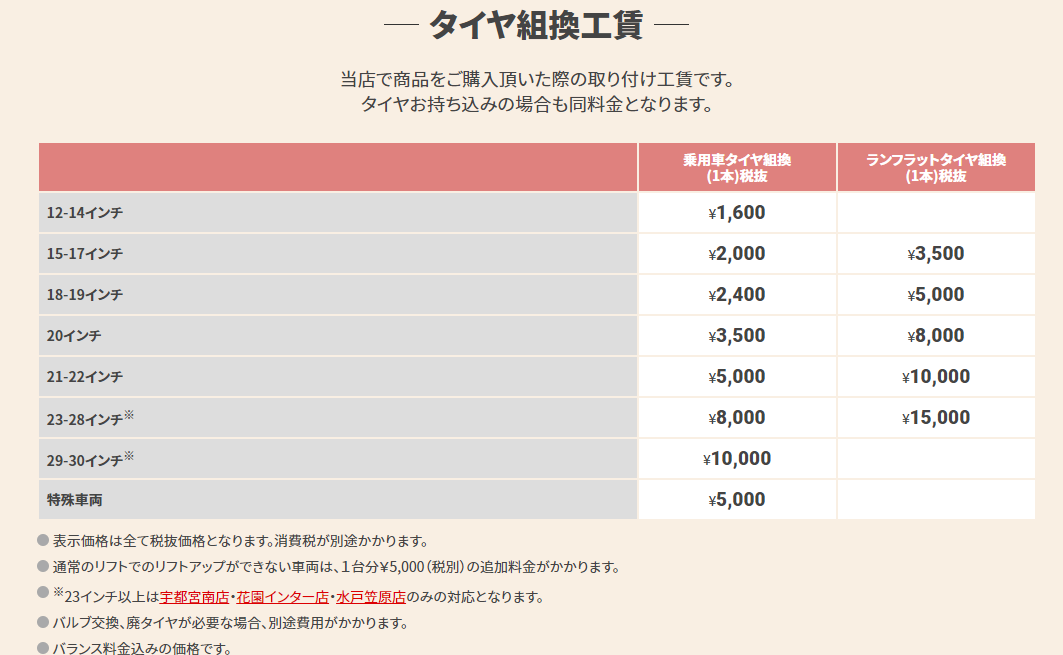Image resolution: width=1063 pixels, height=655 pixels.
Task: Click the ランフラットタイヤ組換 column header
Action: point(936,167)
